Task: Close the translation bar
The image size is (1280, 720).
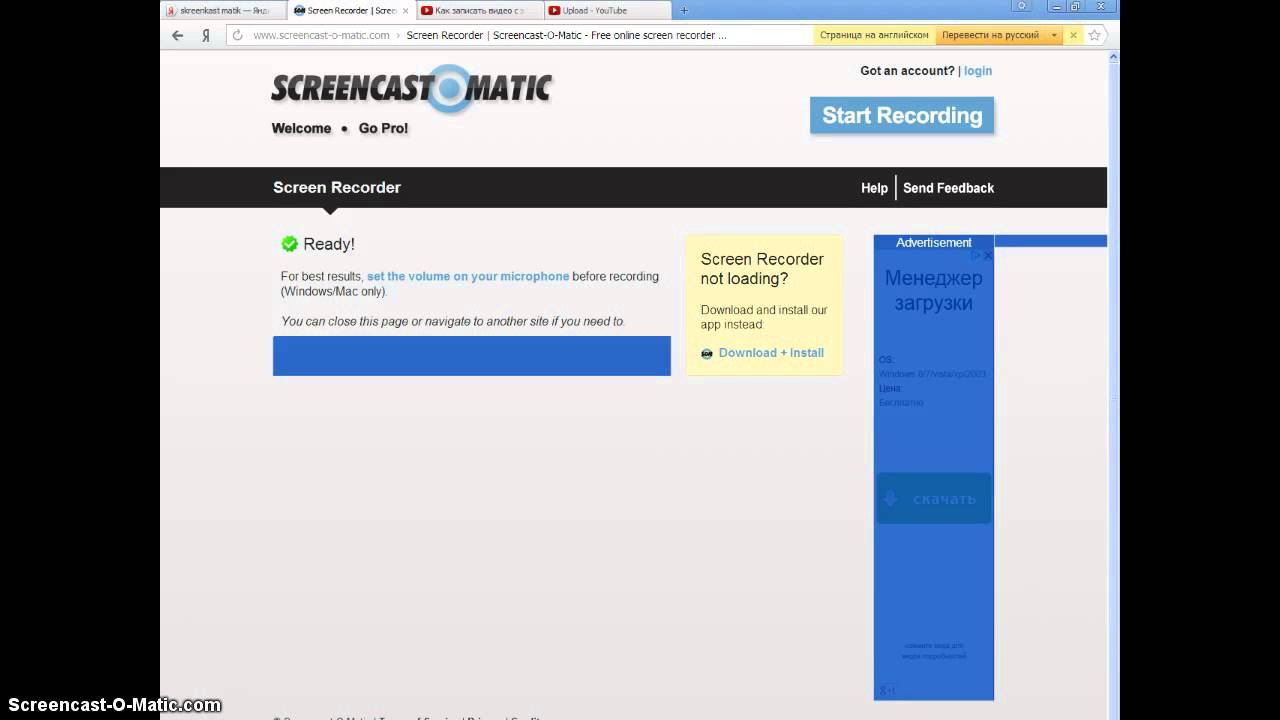Action: tap(1073, 35)
